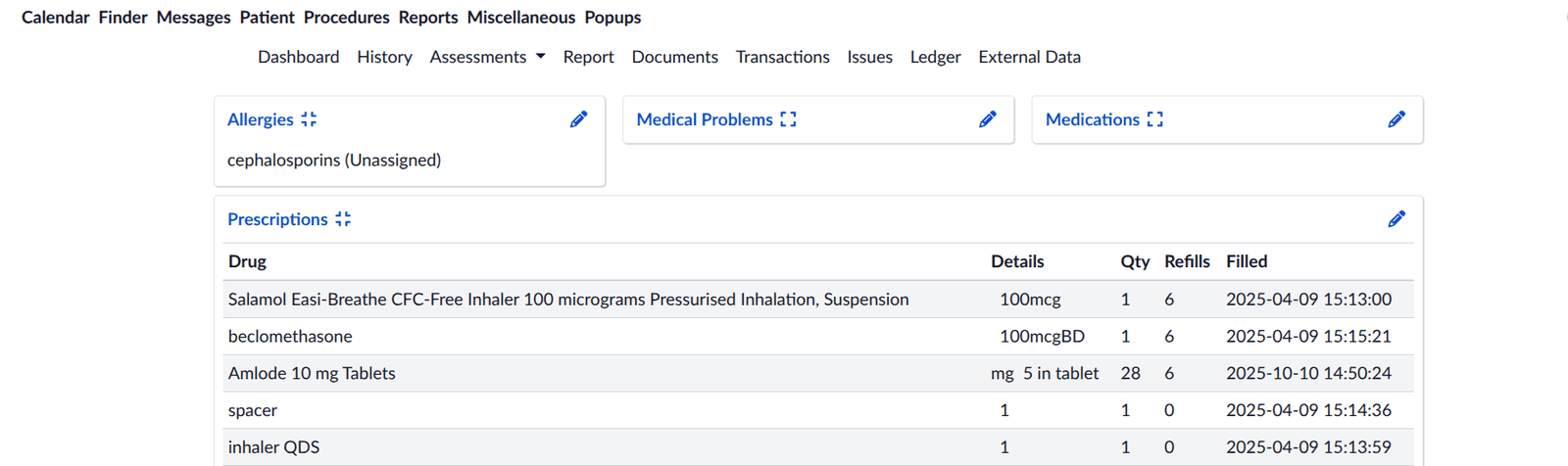The width and height of the screenshot is (1568, 466).
Task: Click the 100mcgBD details cell
Action: [1042, 336]
